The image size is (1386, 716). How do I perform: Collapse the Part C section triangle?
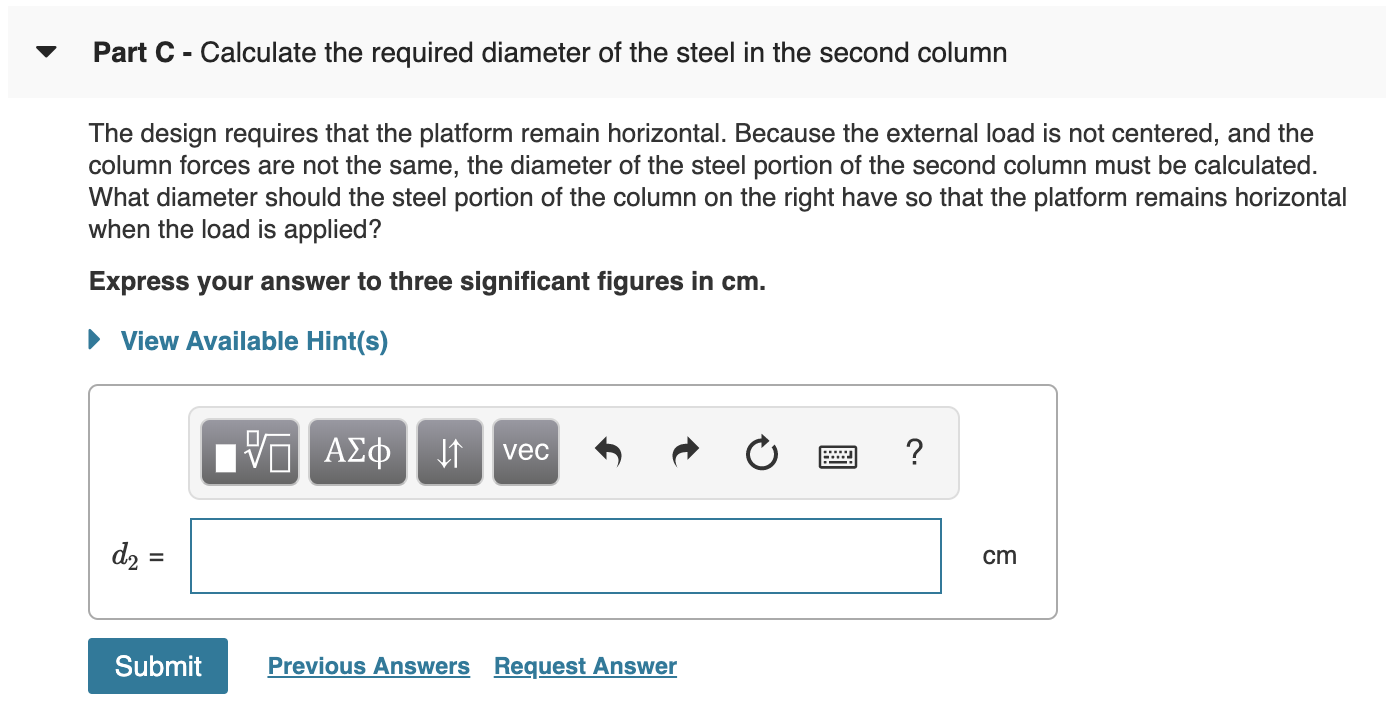click(x=45, y=53)
